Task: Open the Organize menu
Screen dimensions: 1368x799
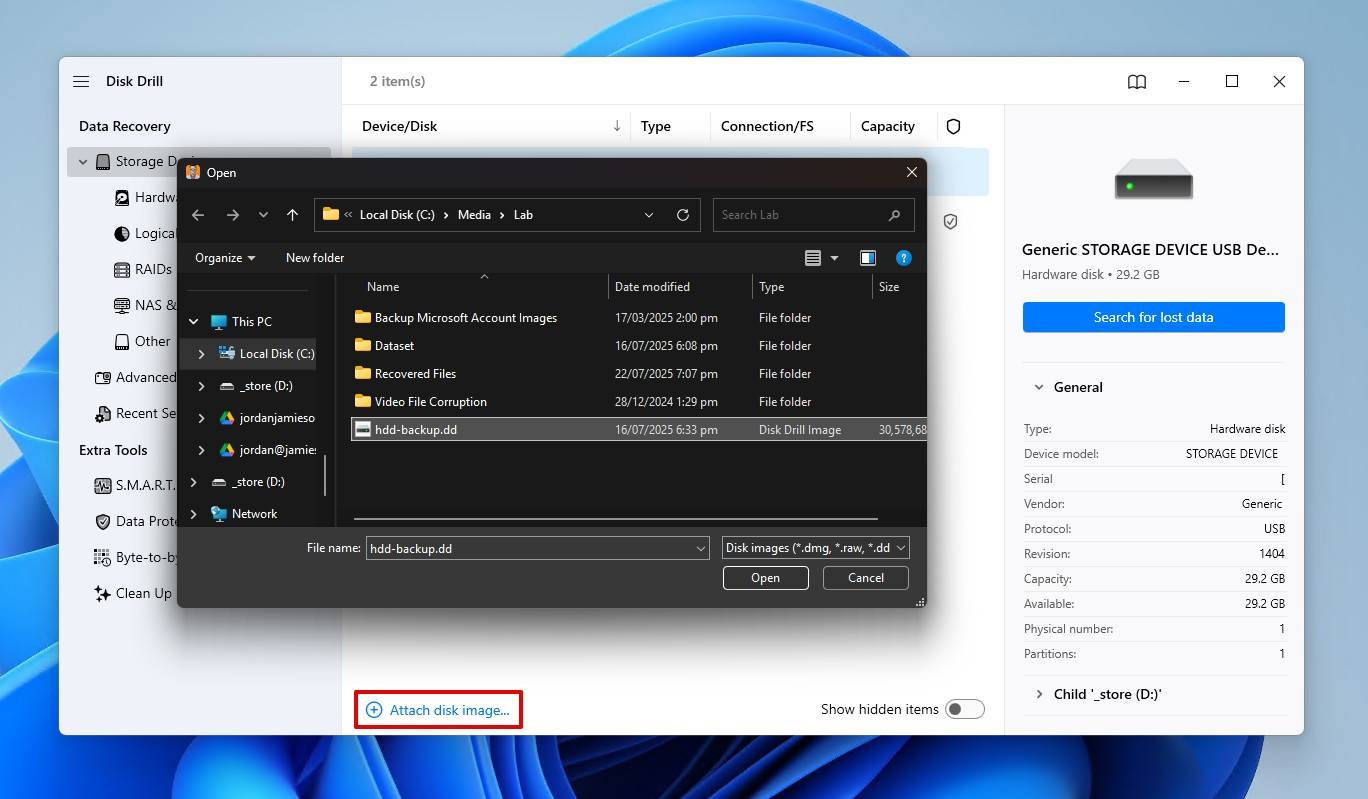Action: [225, 258]
